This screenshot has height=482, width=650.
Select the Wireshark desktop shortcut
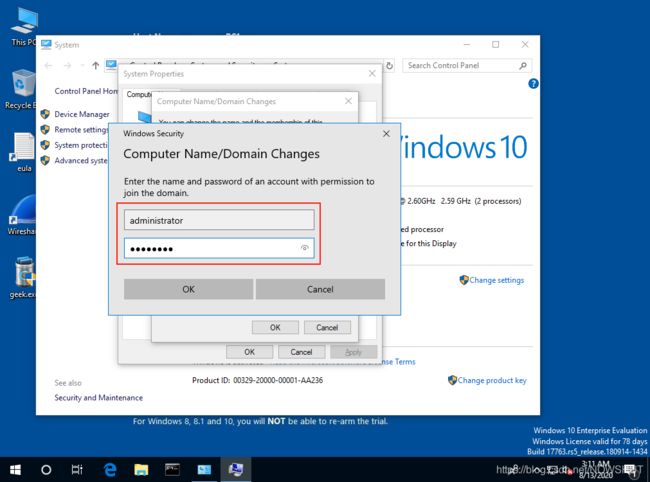click(x=23, y=215)
